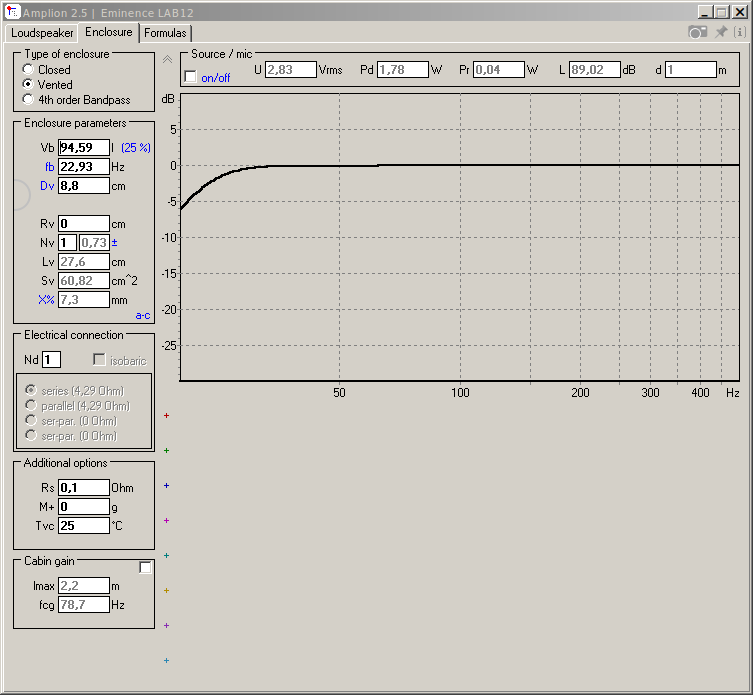The width and height of the screenshot is (753, 695).
Task: Click the blue fb label
Action: point(49,167)
